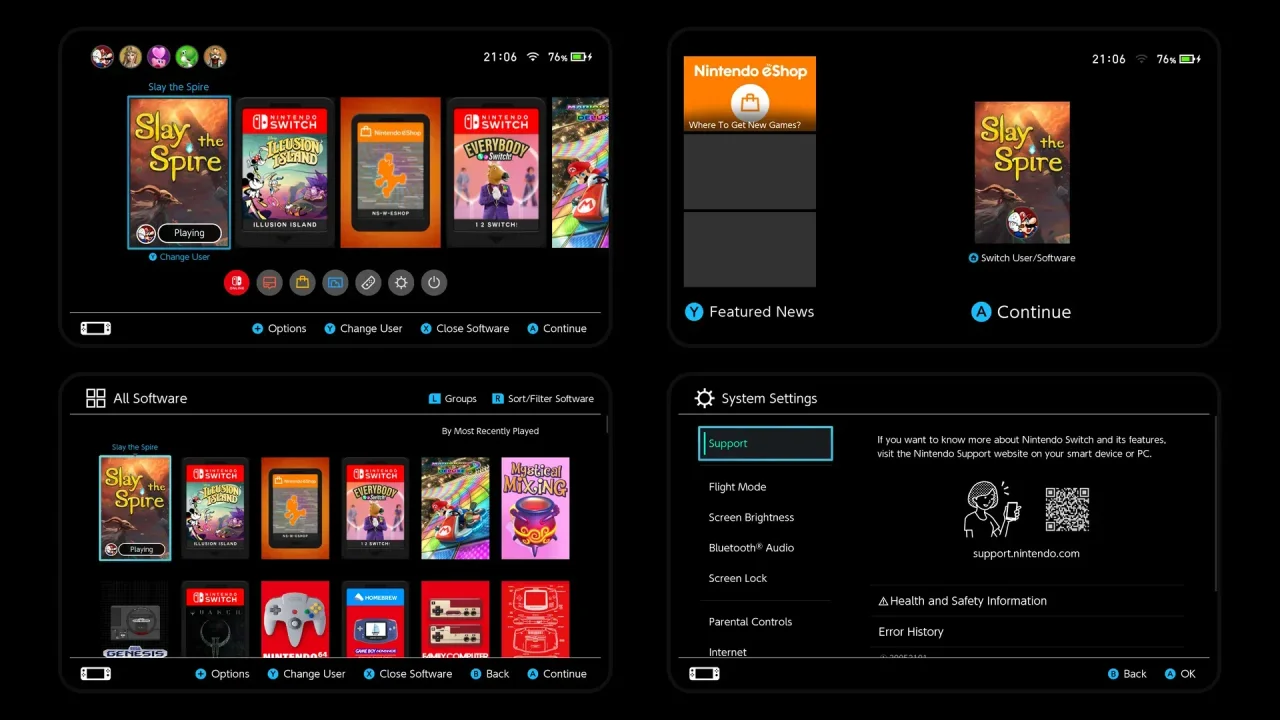The height and width of the screenshot is (720, 1280).
Task: Open Groups in the All Software header
Action: coord(452,398)
